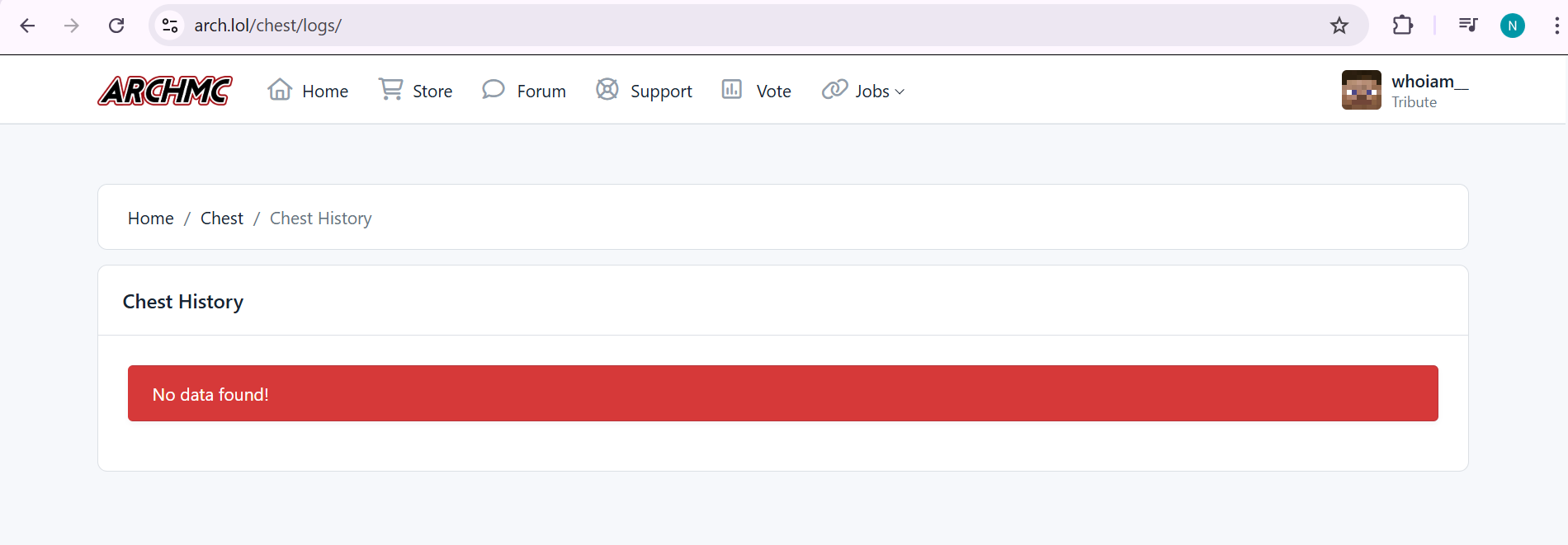Click the URL address bar field
Viewport: 1568px width, 545px height.
click(x=660, y=26)
